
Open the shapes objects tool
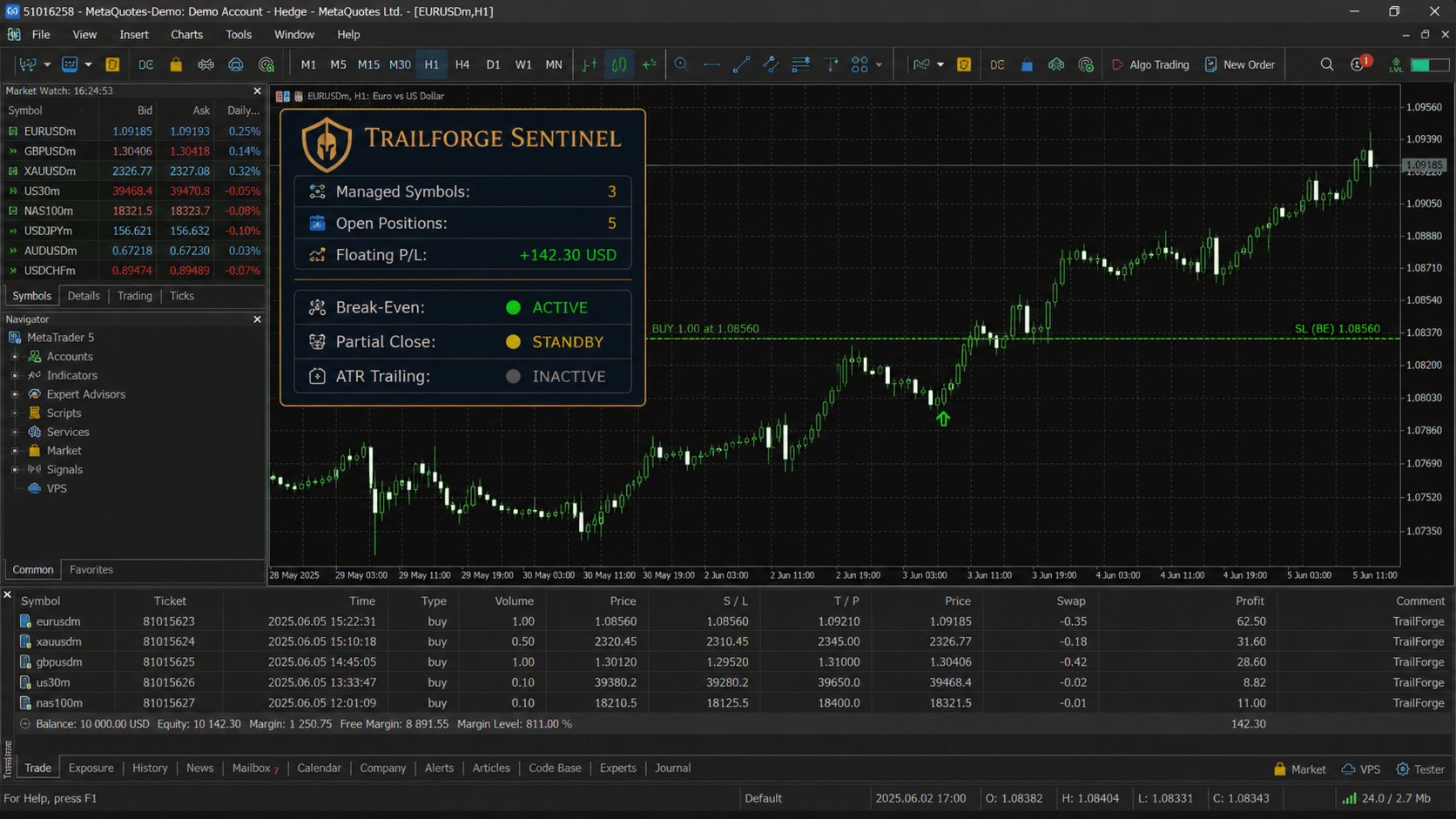859,64
